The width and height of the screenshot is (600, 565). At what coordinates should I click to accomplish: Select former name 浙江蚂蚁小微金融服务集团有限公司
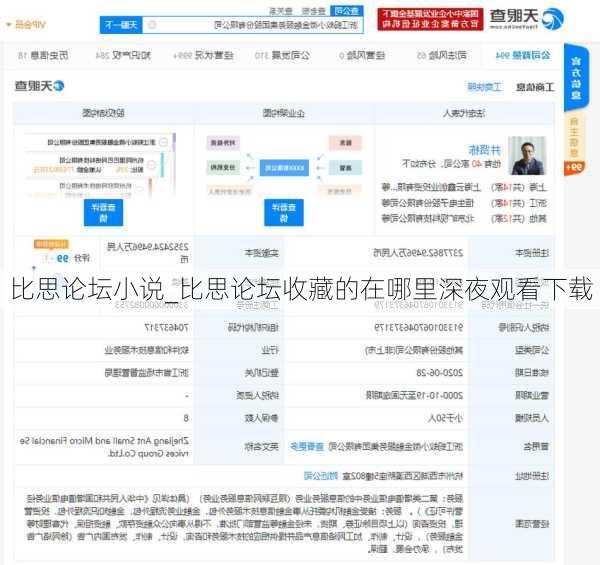pos(396,446)
